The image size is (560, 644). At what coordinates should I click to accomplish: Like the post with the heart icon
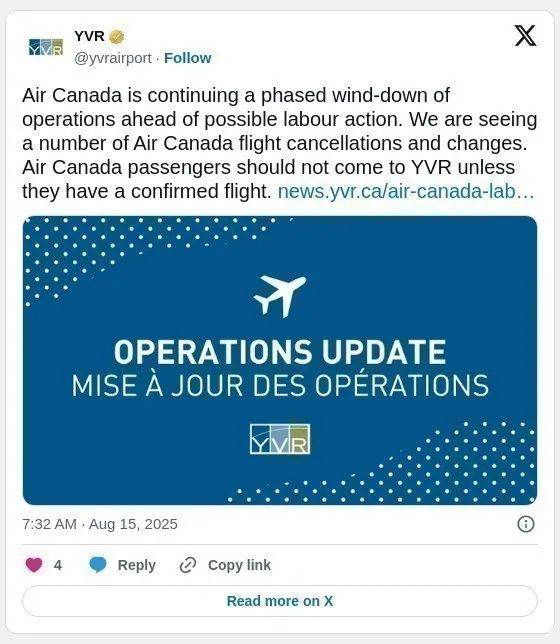point(34,565)
